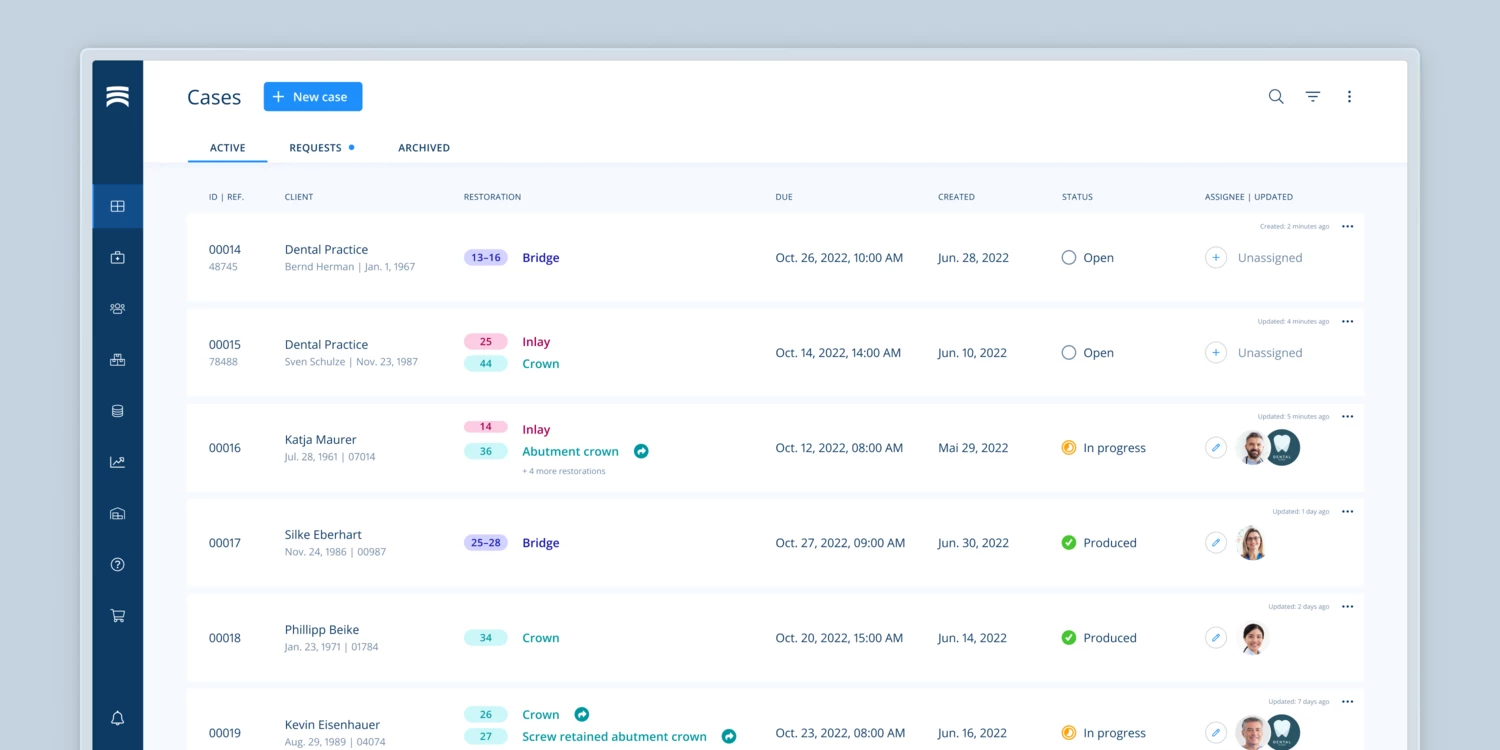This screenshot has width=1500, height=750.
Task: Click the Open status circle for case 00014
Action: coord(1069,258)
